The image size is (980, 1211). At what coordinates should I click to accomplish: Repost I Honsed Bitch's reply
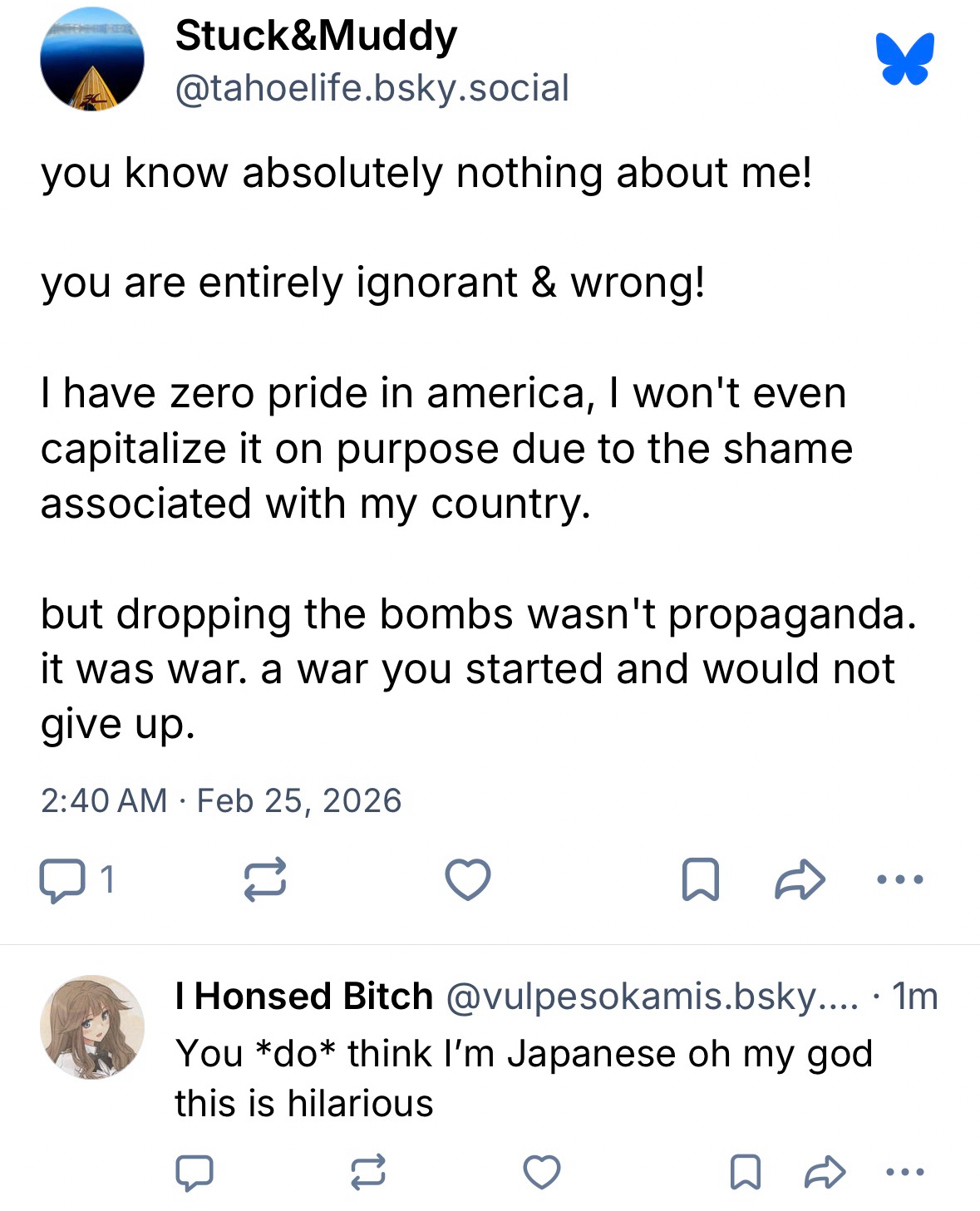tap(367, 1172)
